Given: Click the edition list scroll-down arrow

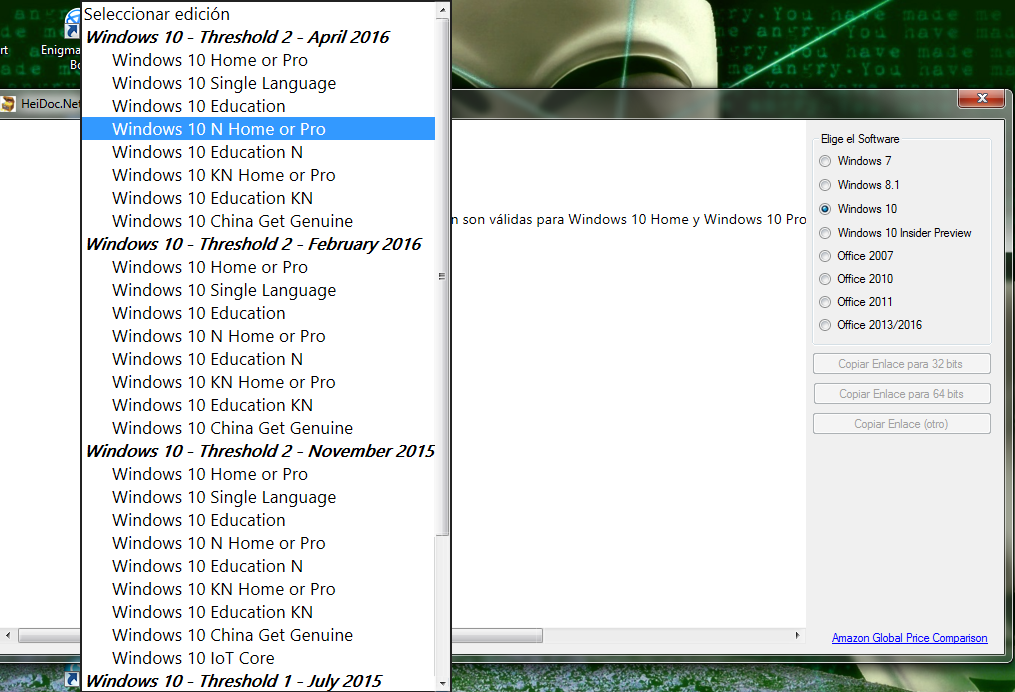Looking at the screenshot, I should click(441, 684).
